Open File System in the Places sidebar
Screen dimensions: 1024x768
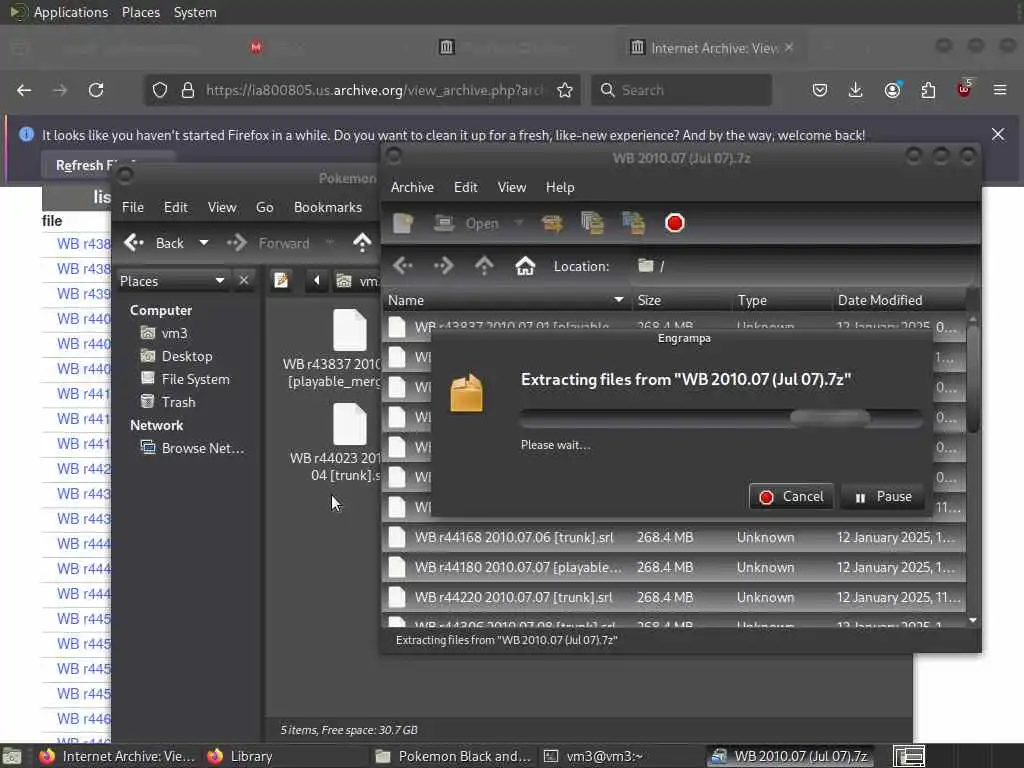click(x=185, y=379)
